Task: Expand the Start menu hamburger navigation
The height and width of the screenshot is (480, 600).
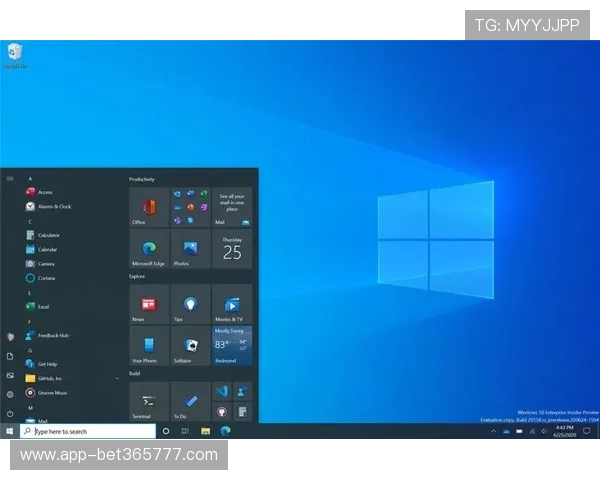Action: (10, 178)
